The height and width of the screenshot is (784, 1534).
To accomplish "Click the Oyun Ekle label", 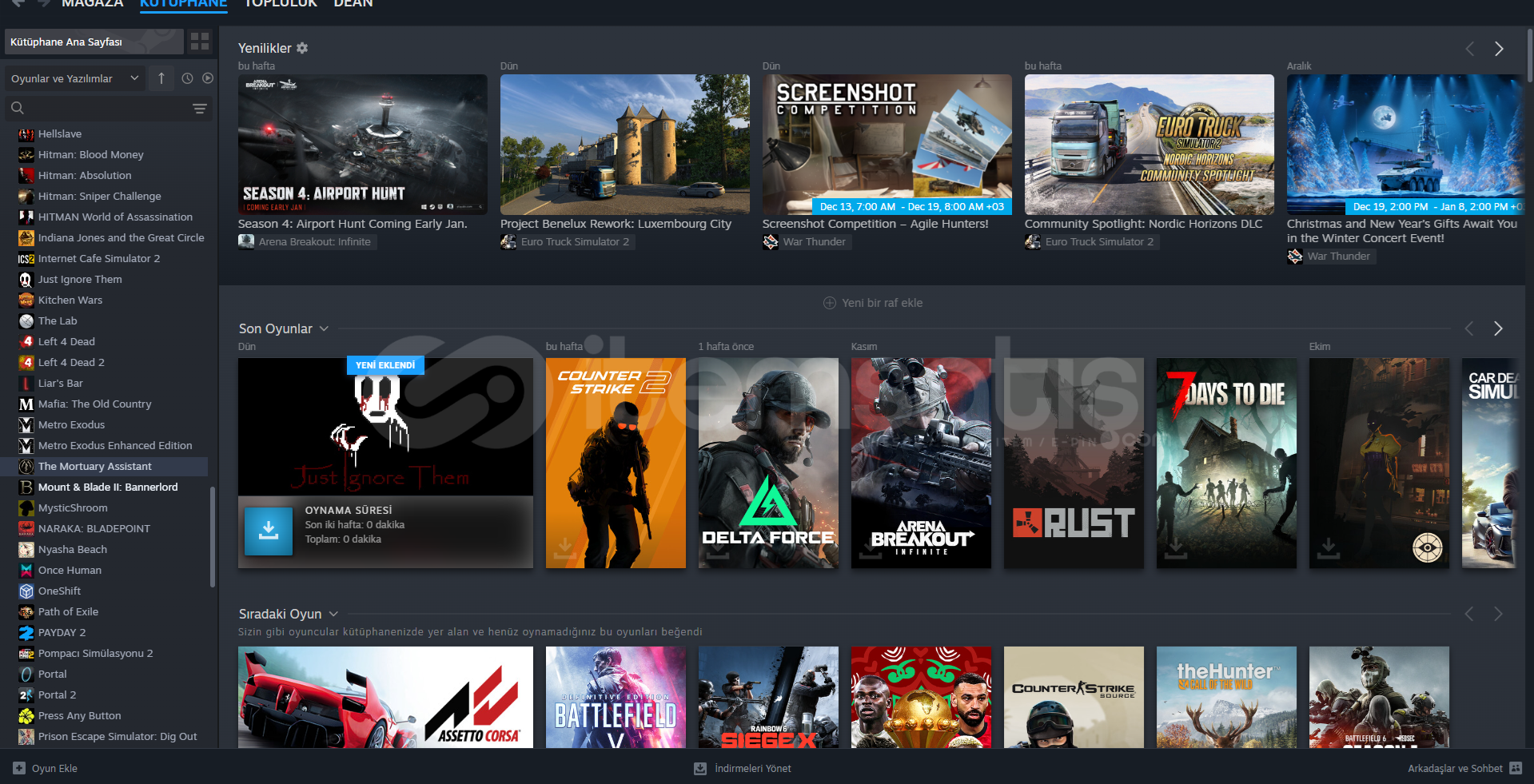I will (54, 768).
